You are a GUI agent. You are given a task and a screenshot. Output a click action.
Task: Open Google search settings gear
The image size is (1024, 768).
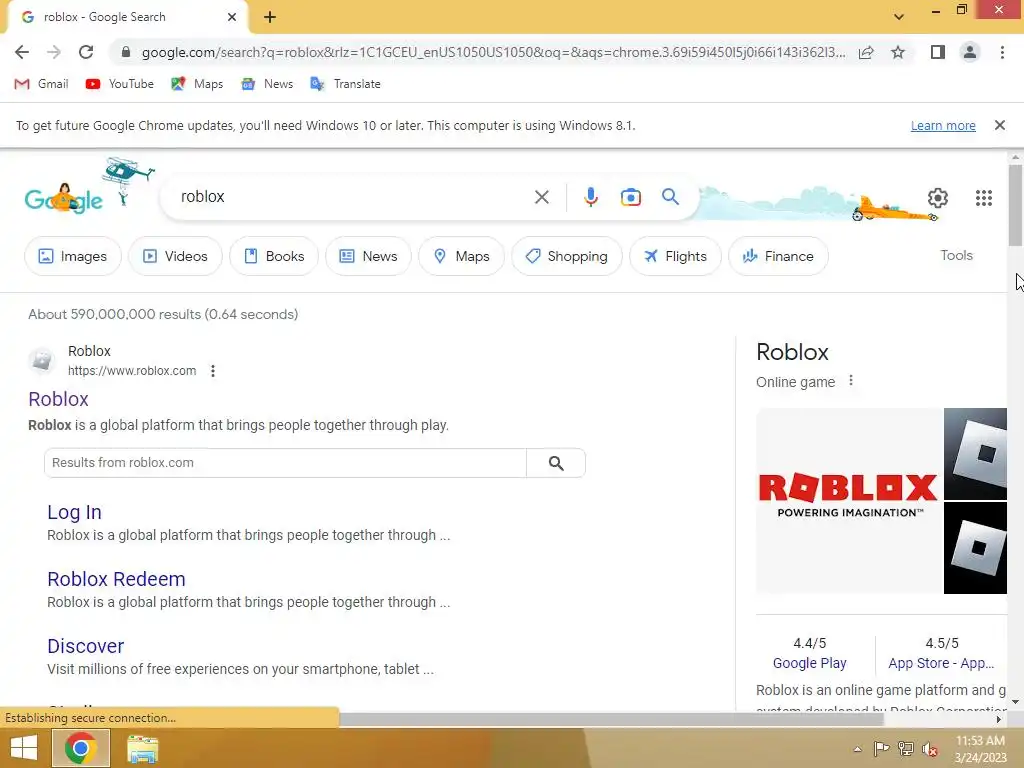point(937,198)
